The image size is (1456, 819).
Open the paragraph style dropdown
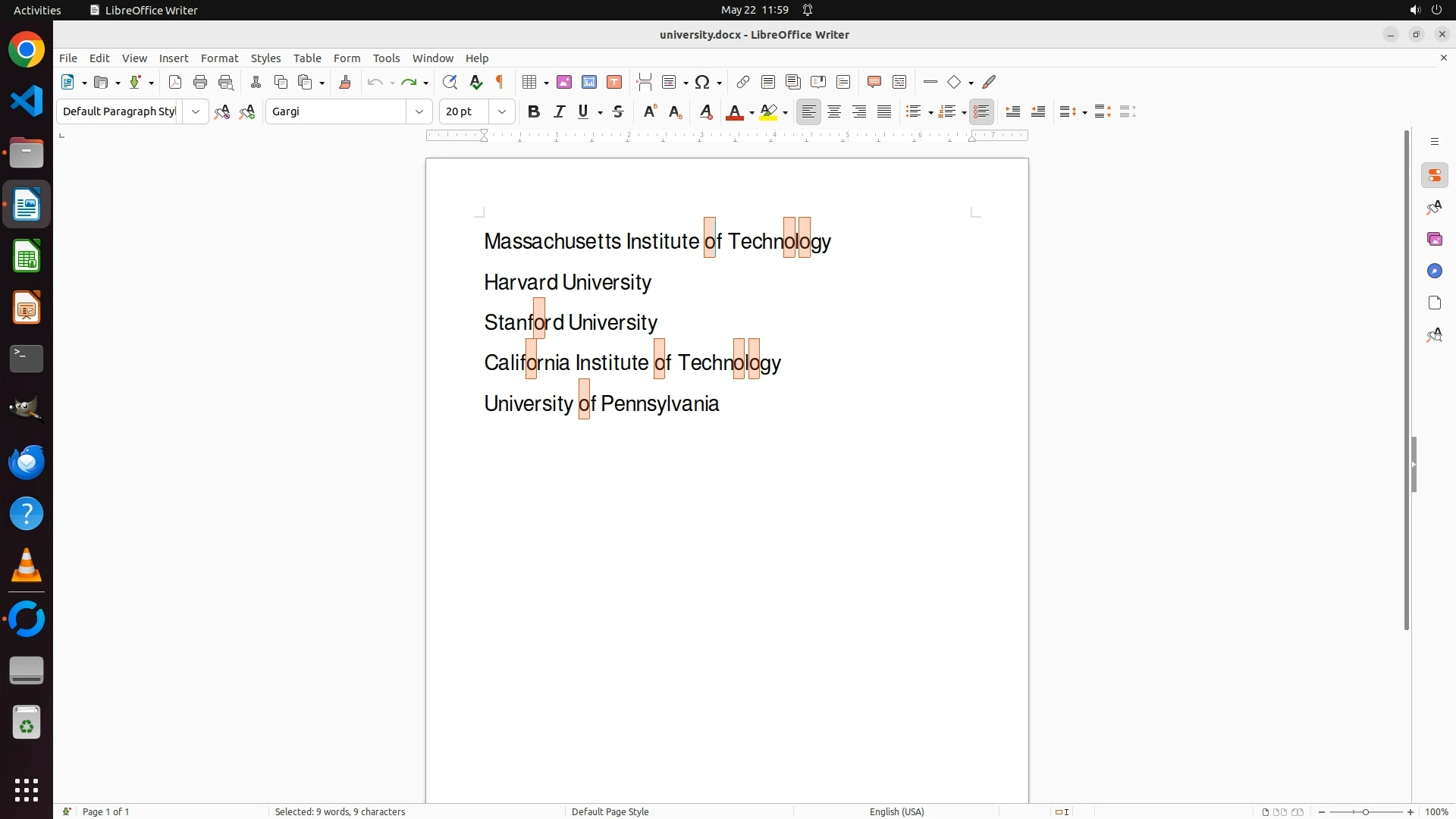pos(196,111)
